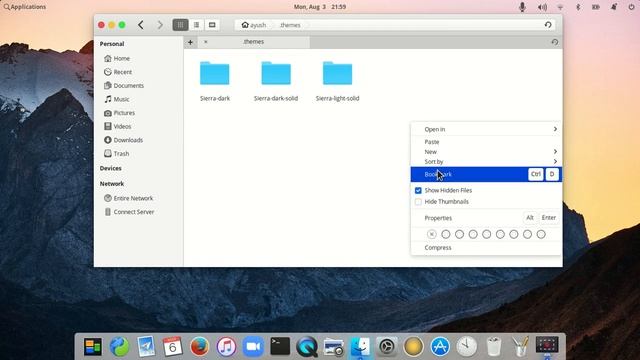This screenshot has height=360, width=640.
Task: Go to ayush home breadcrumb
Action: point(253,25)
